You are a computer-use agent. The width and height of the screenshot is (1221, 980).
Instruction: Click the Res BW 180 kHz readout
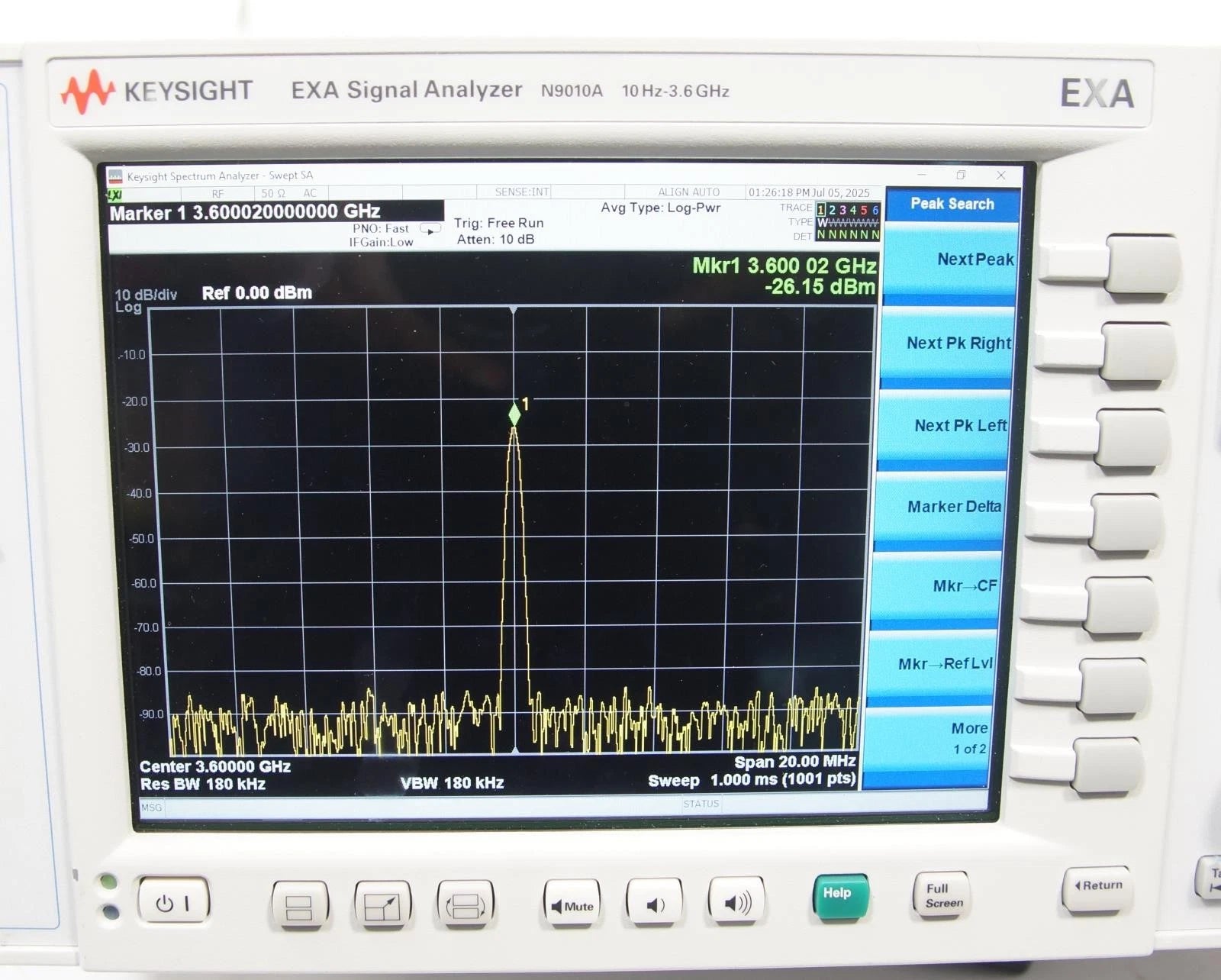(203, 784)
